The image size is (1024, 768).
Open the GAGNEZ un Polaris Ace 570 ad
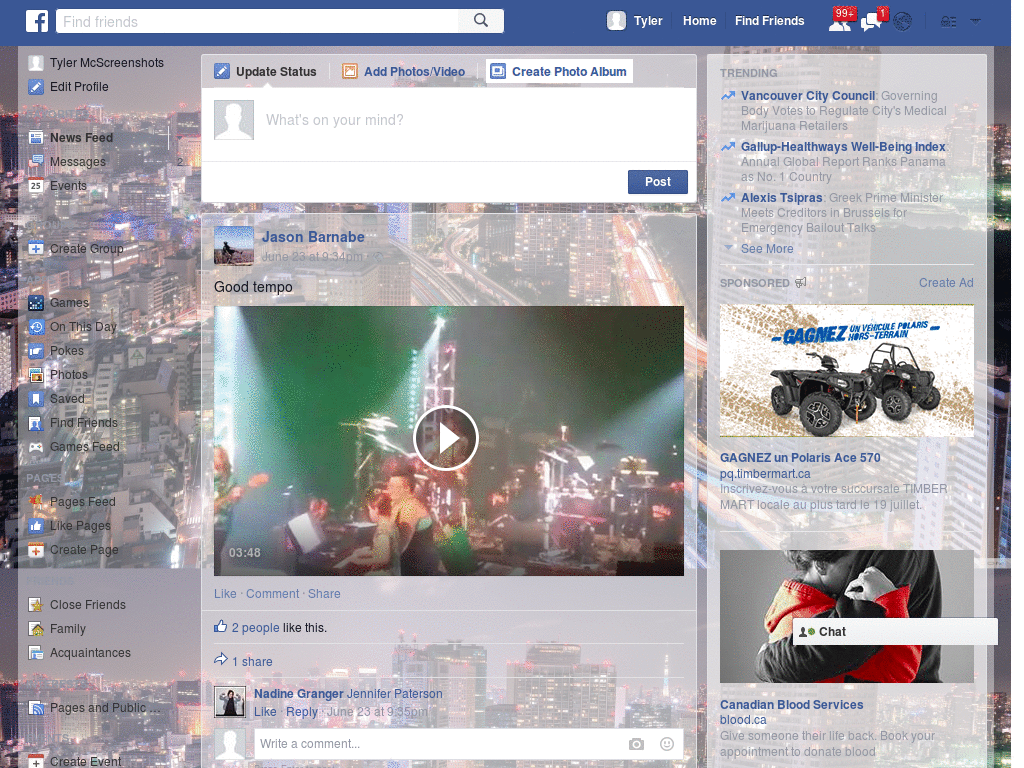tap(799, 457)
